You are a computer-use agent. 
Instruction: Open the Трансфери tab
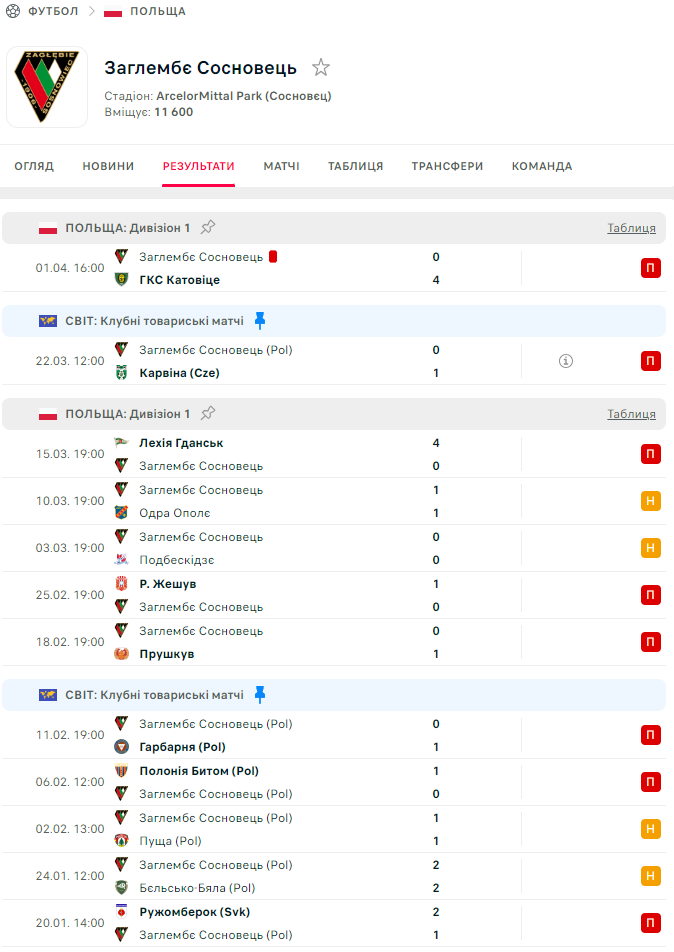(x=447, y=166)
